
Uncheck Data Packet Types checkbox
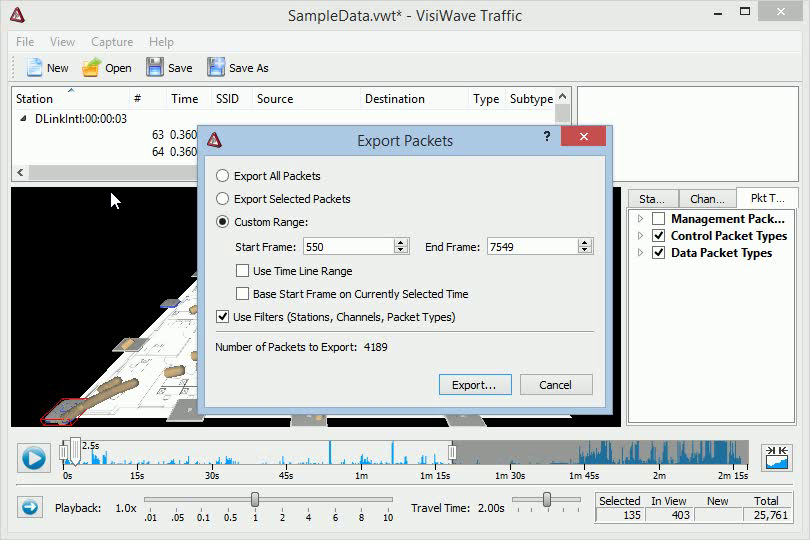pos(659,253)
